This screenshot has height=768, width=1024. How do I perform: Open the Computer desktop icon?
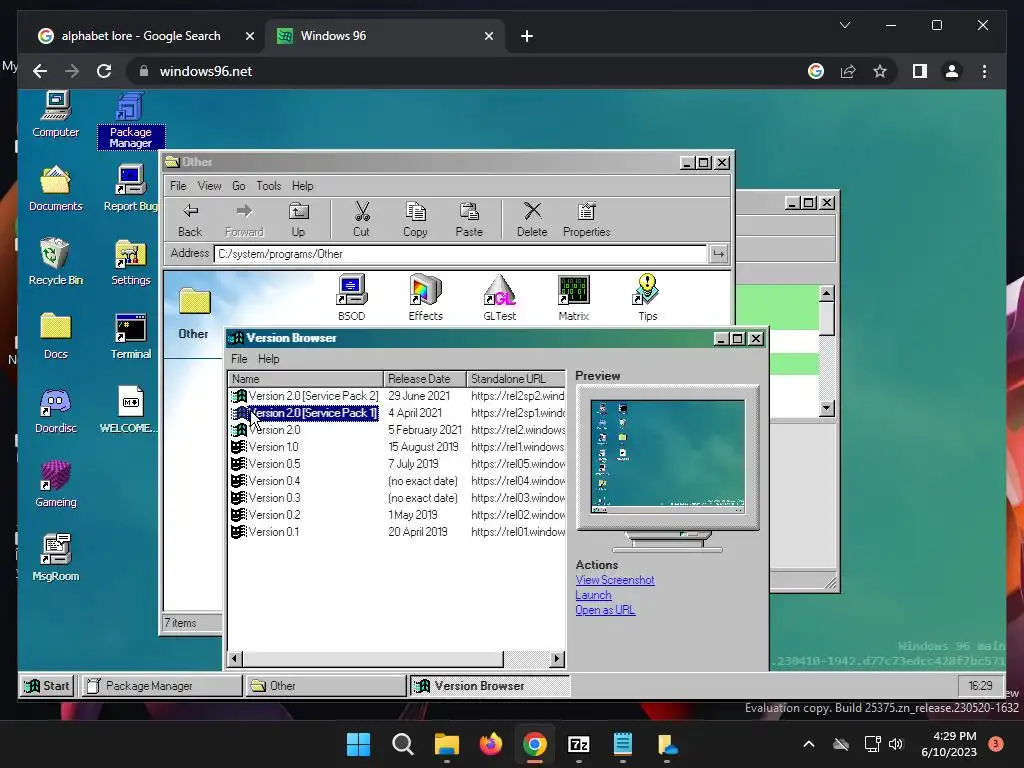click(x=56, y=115)
